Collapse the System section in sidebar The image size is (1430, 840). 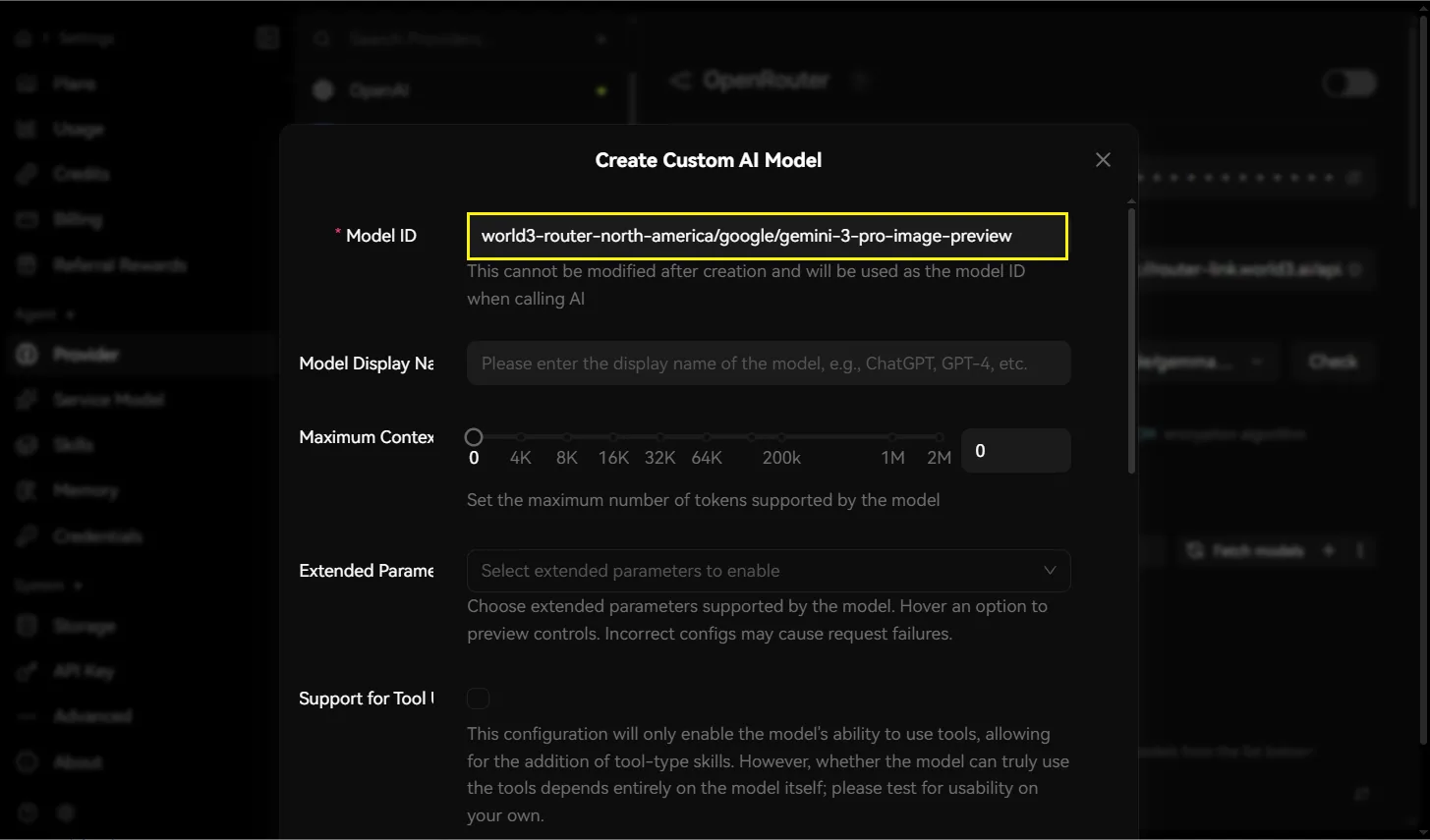pos(48,586)
